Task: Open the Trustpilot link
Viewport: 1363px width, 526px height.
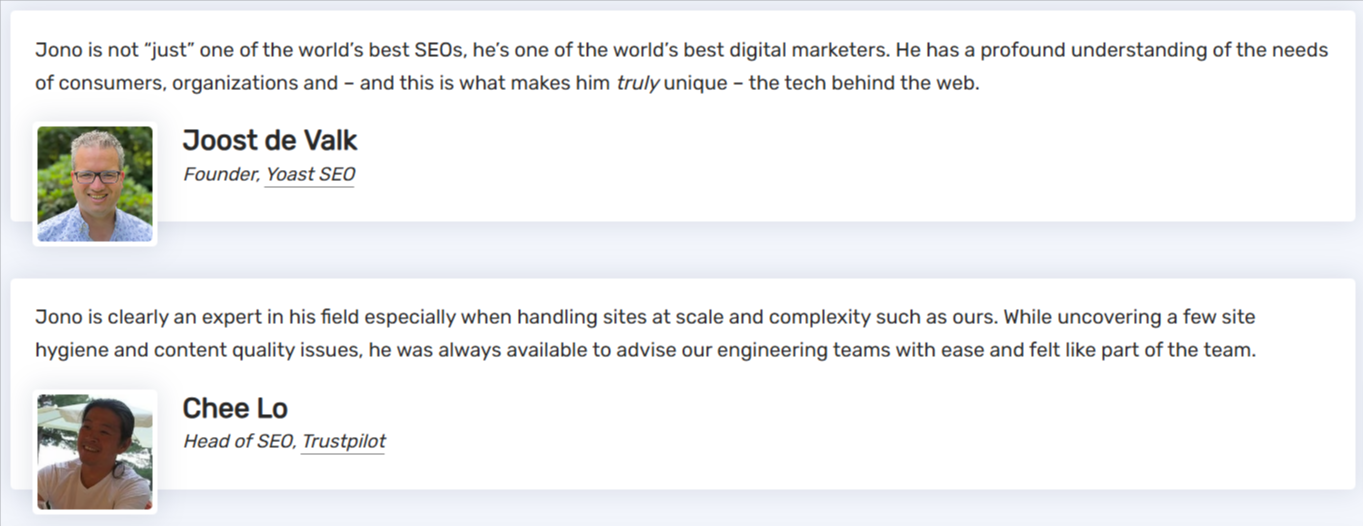Action: click(343, 442)
